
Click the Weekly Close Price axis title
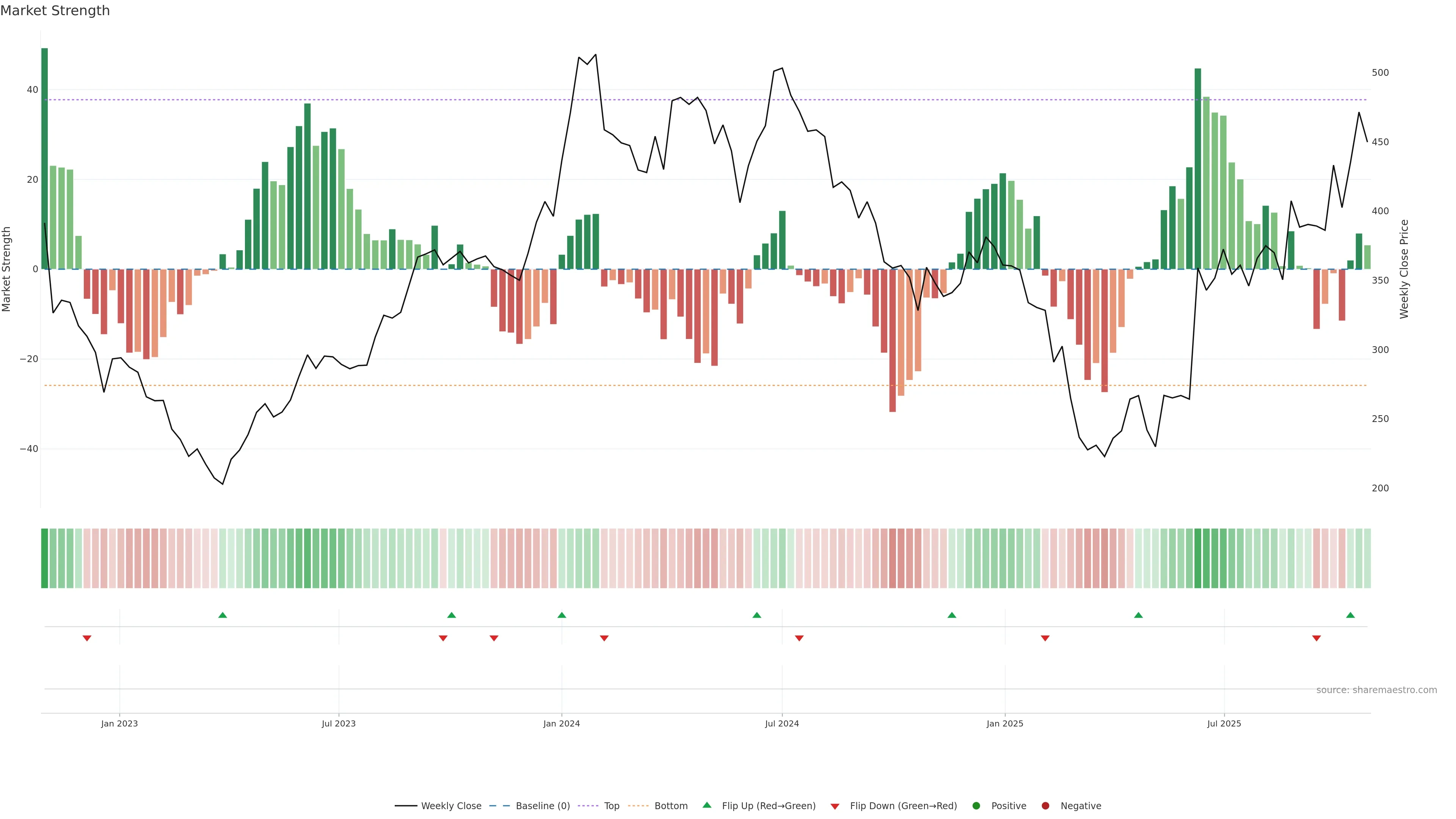pos(1404,269)
